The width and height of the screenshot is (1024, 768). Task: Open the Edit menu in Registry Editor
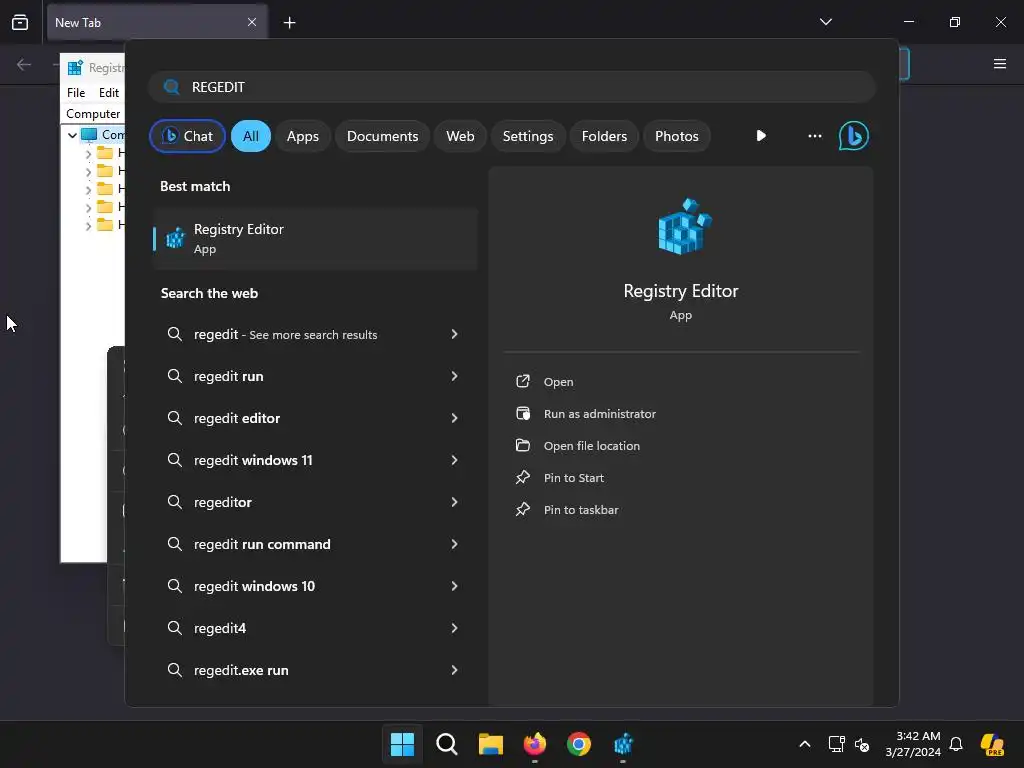(x=108, y=93)
